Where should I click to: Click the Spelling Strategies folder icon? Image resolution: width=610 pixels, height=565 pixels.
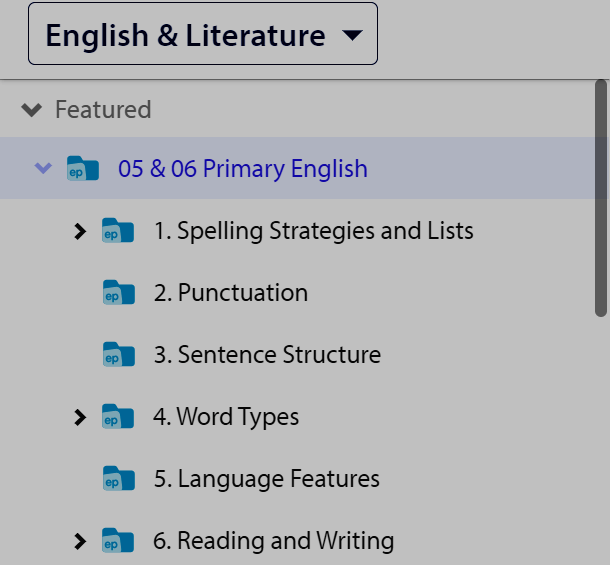tap(118, 230)
